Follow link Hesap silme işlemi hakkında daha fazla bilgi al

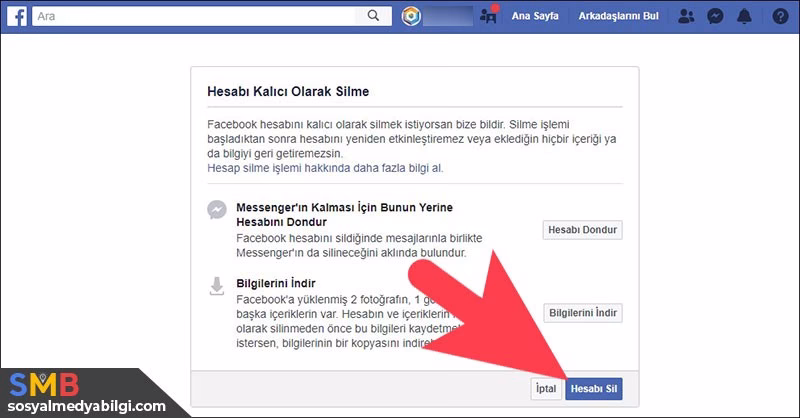(325, 168)
